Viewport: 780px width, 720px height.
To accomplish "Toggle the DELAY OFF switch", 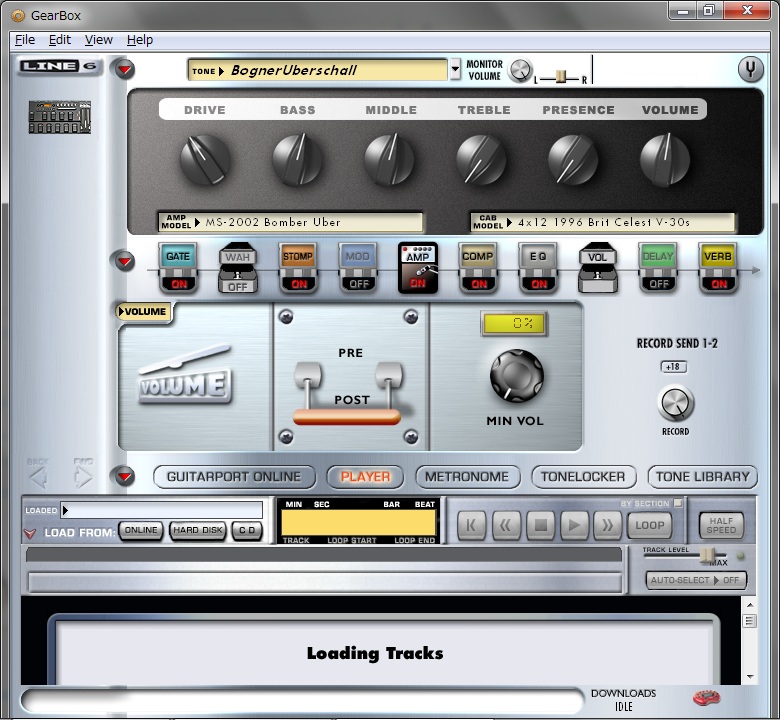I will click(658, 284).
